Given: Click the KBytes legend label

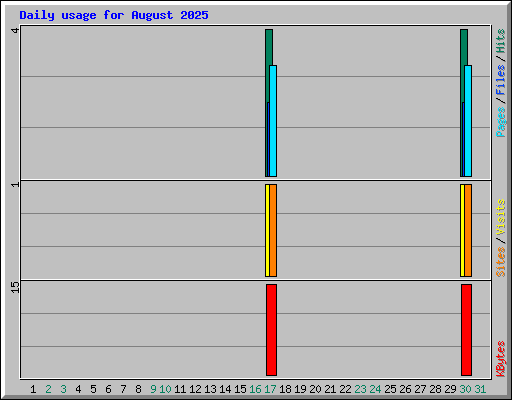Looking at the screenshot, I should [x=501, y=359].
